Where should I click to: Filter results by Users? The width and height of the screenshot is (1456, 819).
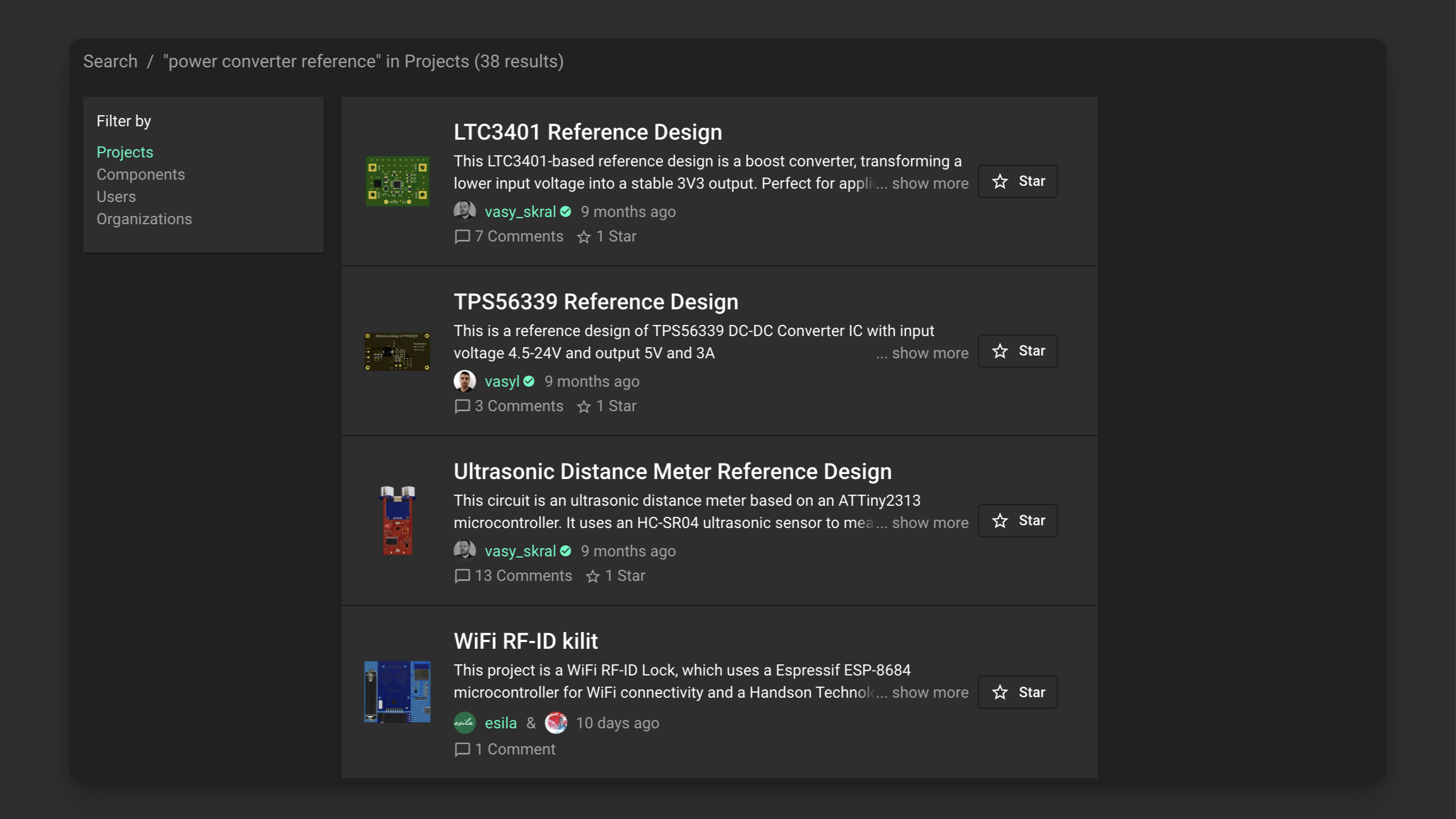tap(116, 196)
